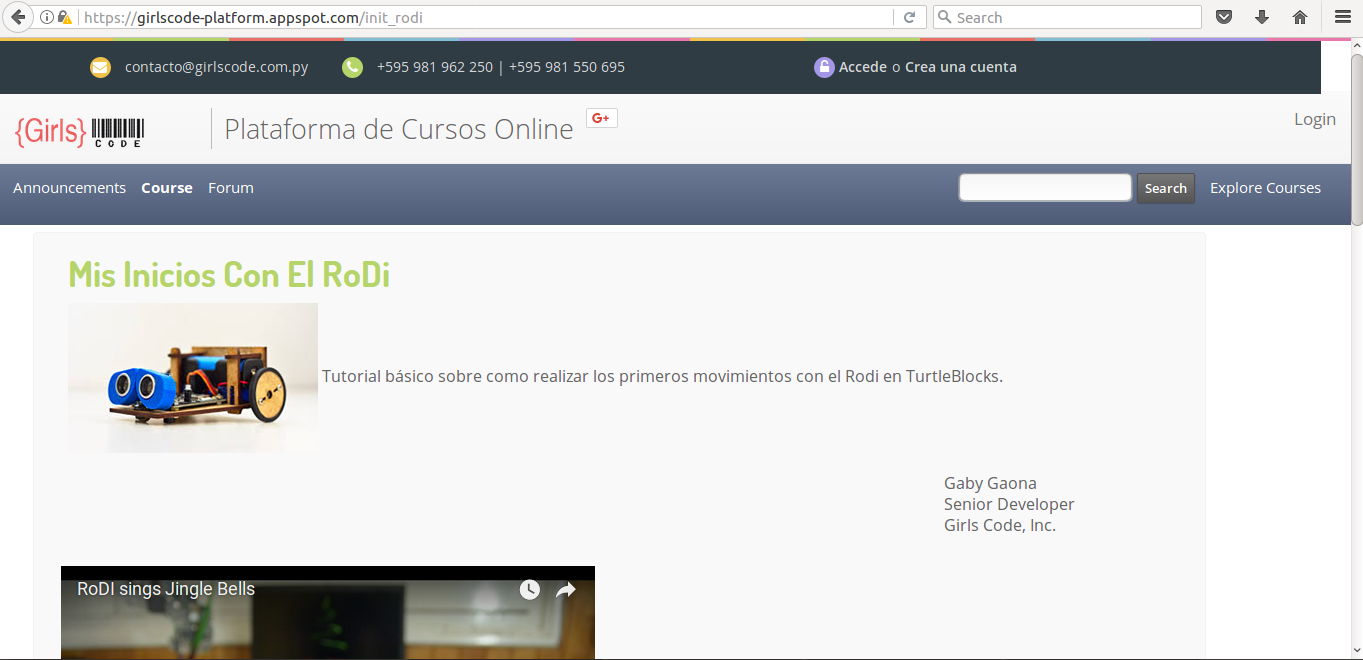Click the instructor name Gaby Gaona

[x=990, y=483]
